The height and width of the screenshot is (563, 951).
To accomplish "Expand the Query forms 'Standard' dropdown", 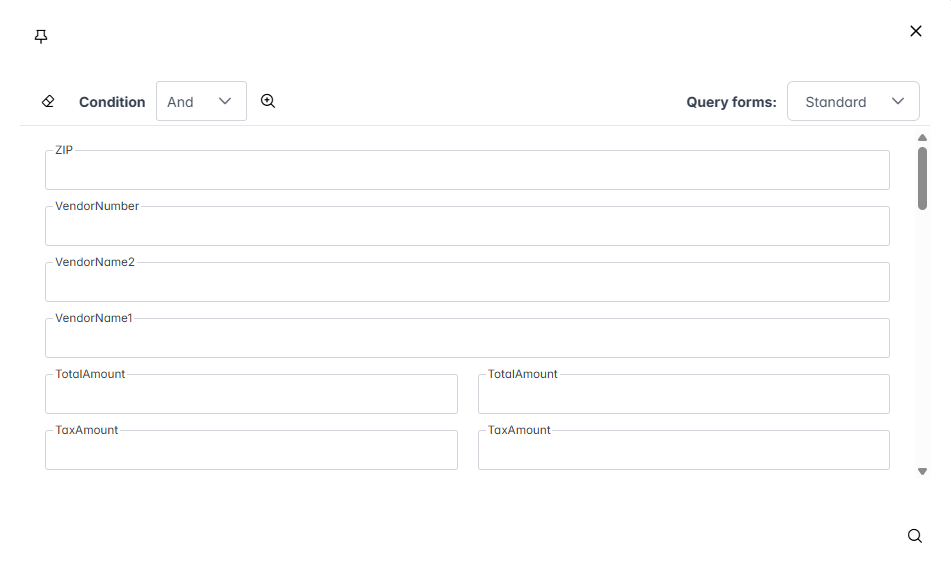I will pyautogui.click(x=853, y=101).
